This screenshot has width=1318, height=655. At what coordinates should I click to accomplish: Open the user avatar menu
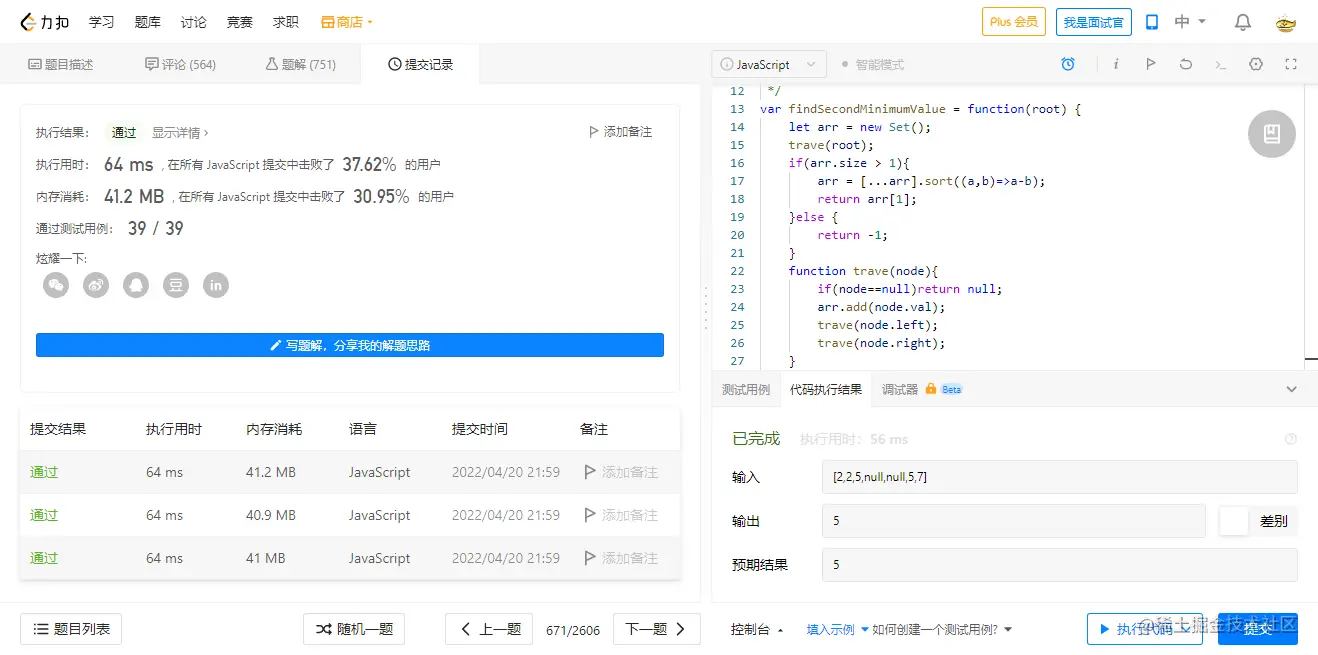1286,22
